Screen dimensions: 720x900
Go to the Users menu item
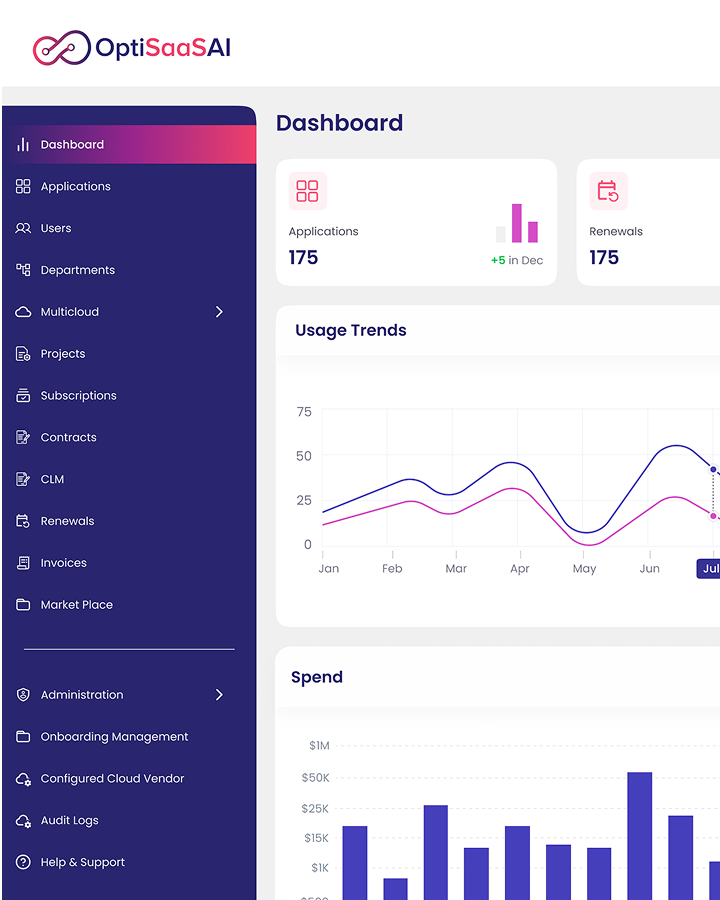129,228
